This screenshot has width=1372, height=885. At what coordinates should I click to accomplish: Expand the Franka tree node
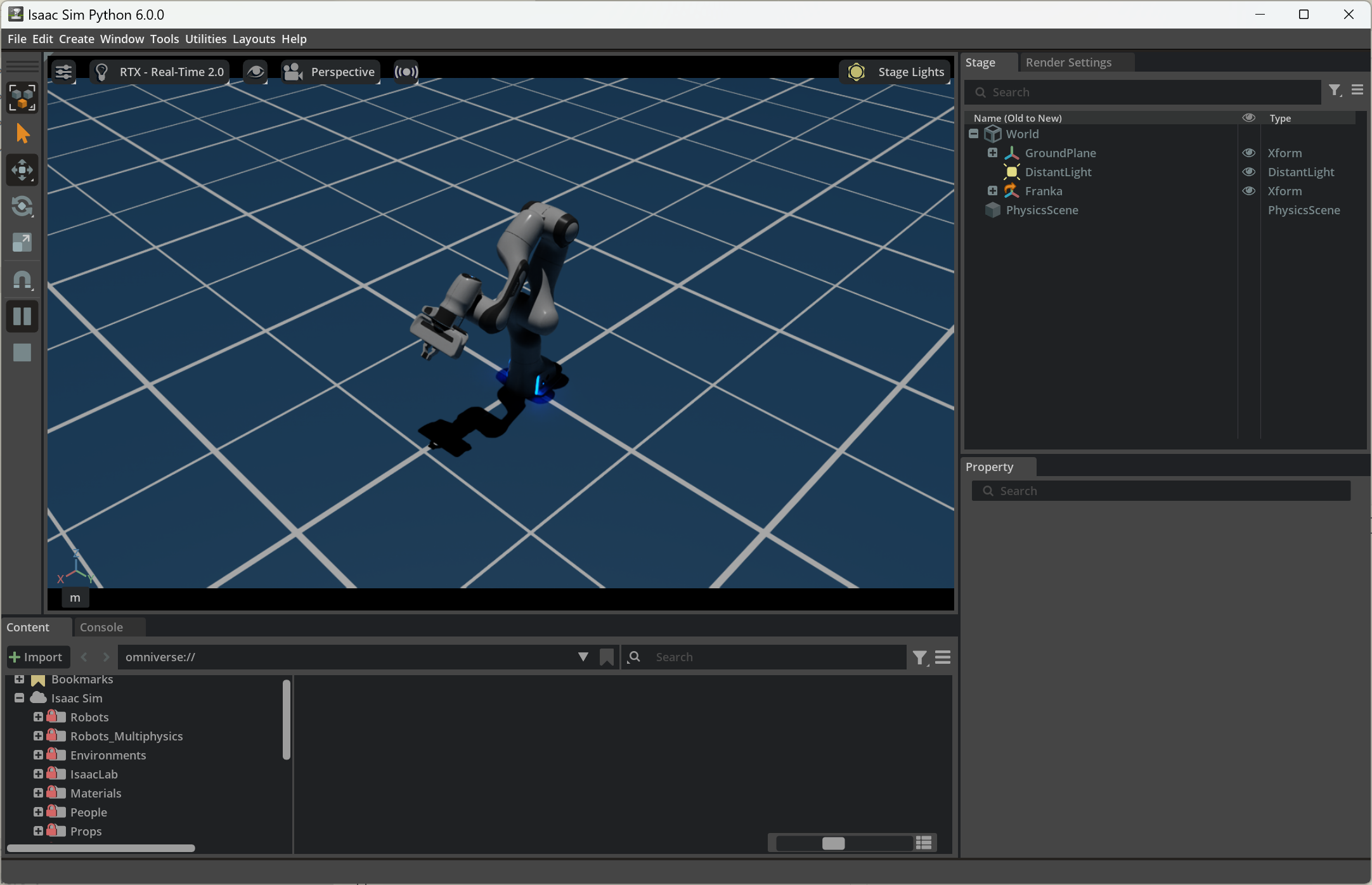tap(993, 191)
